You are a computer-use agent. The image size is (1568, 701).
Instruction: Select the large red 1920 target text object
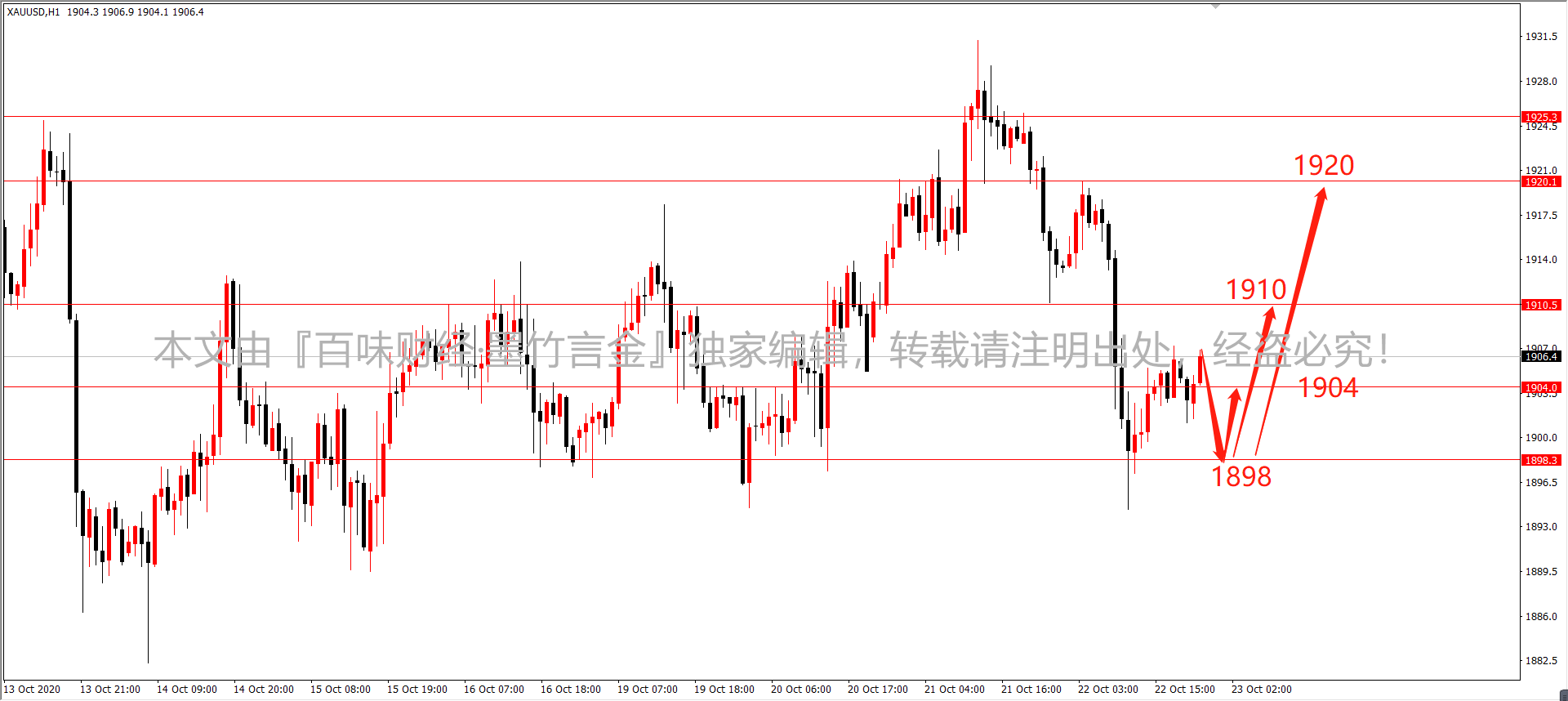tap(1324, 166)
